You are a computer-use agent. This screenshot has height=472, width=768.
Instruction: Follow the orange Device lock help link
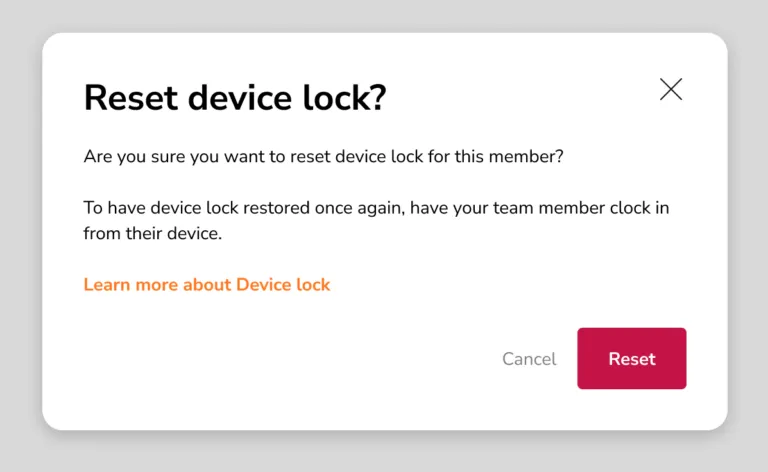pyautogui.click(x=207, y=285)
